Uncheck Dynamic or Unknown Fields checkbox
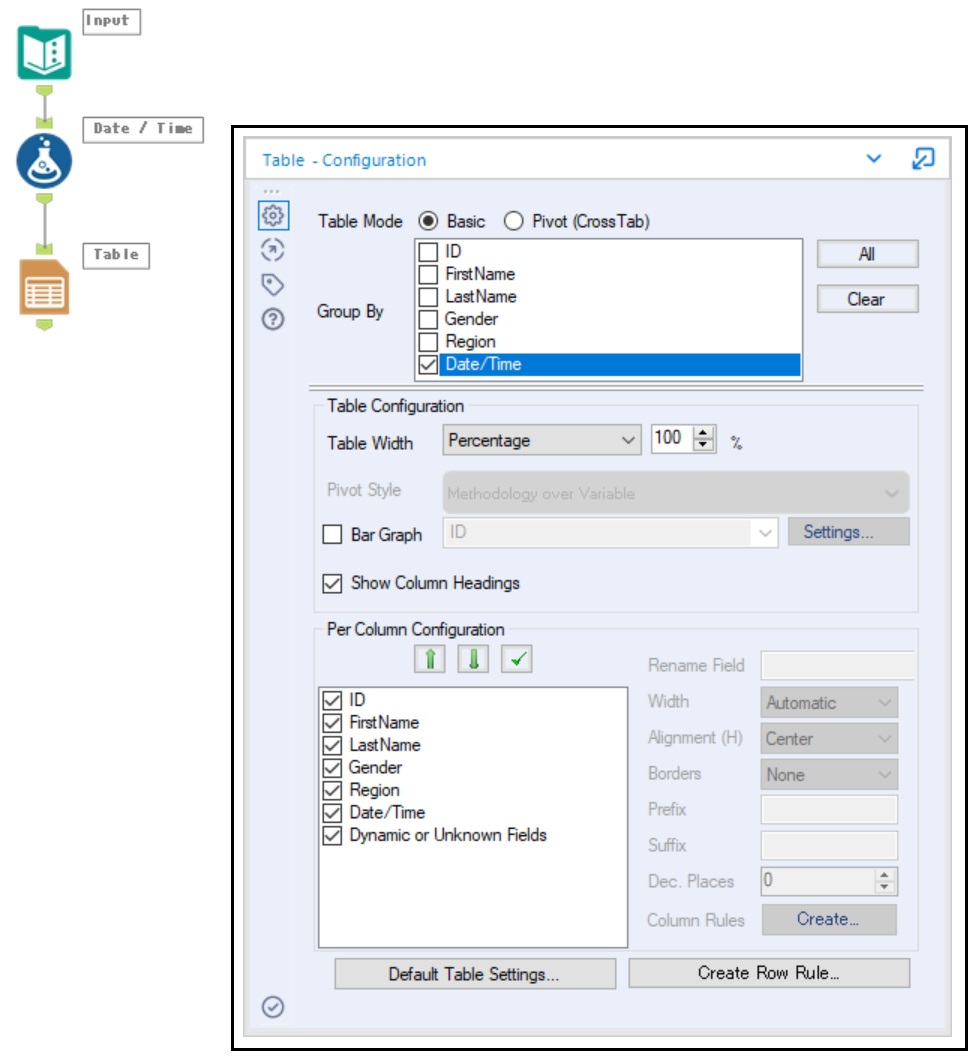 pyautogui.click(x=333, y=836)
